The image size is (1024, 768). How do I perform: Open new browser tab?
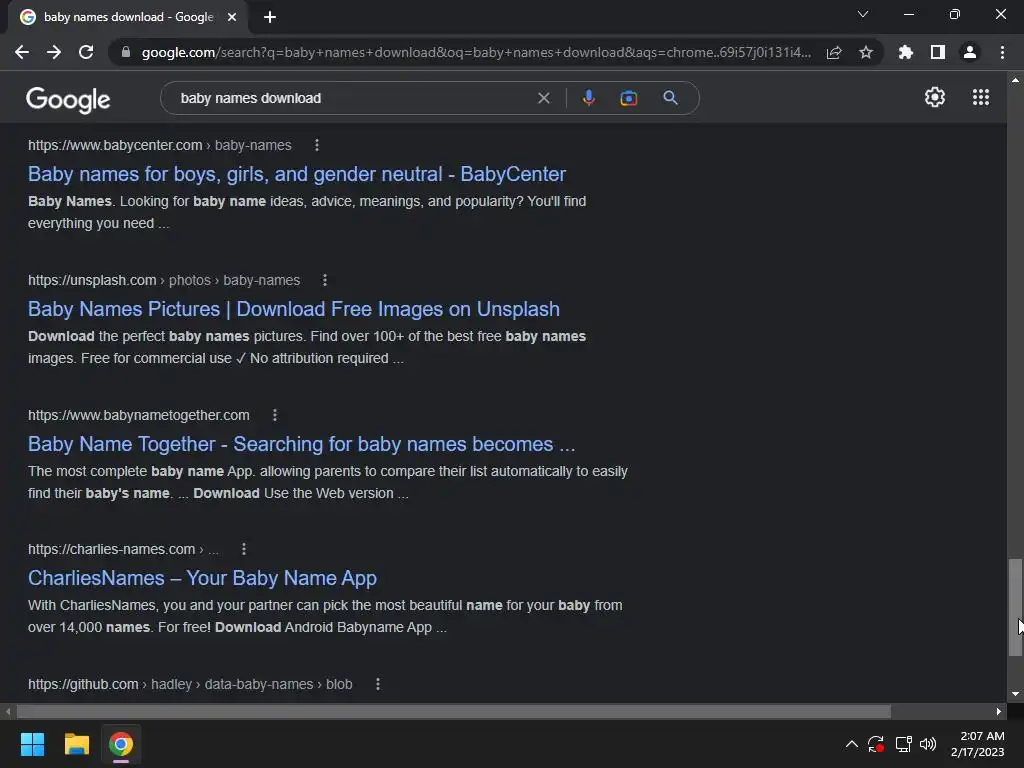coord(270,17)
